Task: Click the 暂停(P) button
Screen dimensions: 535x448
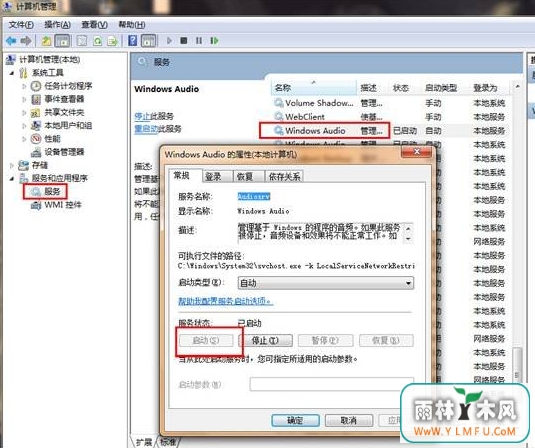Action: [325, 340]
